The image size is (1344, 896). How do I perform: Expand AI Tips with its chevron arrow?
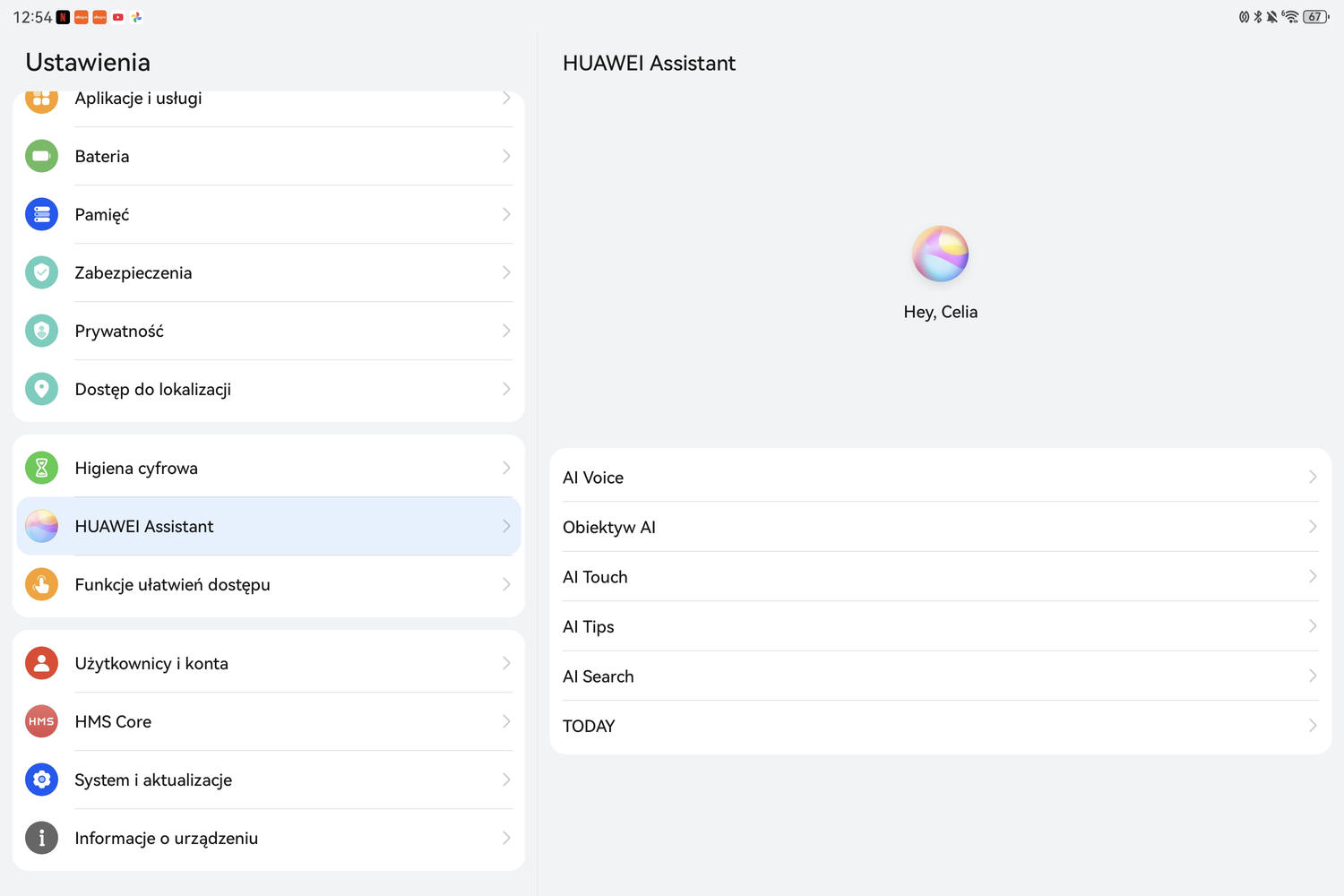1313,626
